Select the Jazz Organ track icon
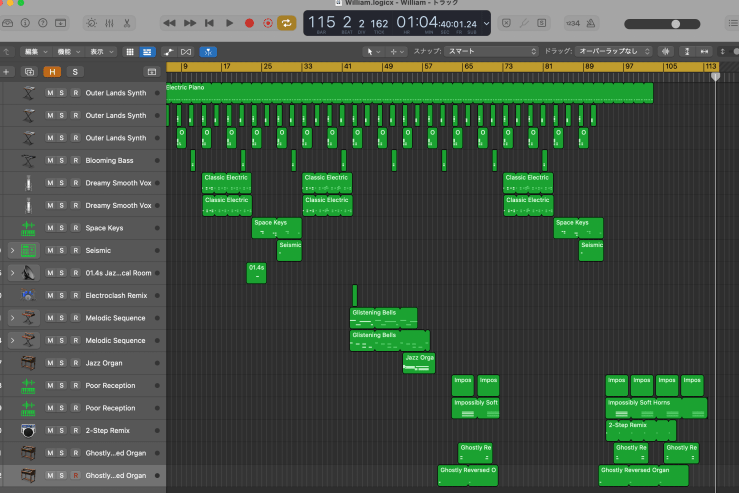 click(x=28, y=363)
